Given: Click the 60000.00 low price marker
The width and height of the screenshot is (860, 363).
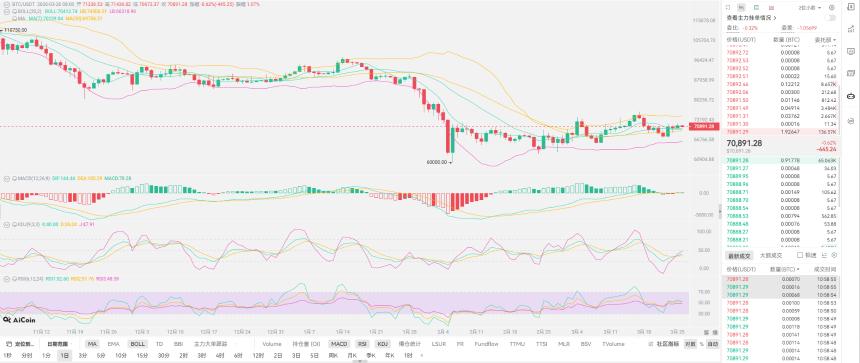Looking at the screenshot, I should (x=439, y=162).
